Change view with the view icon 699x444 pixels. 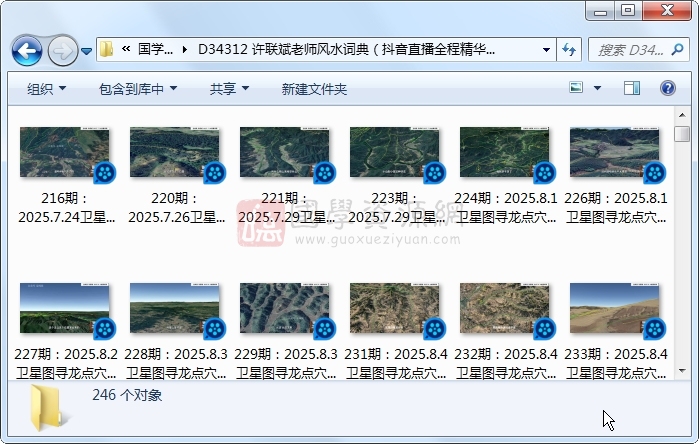coord(576,87)
